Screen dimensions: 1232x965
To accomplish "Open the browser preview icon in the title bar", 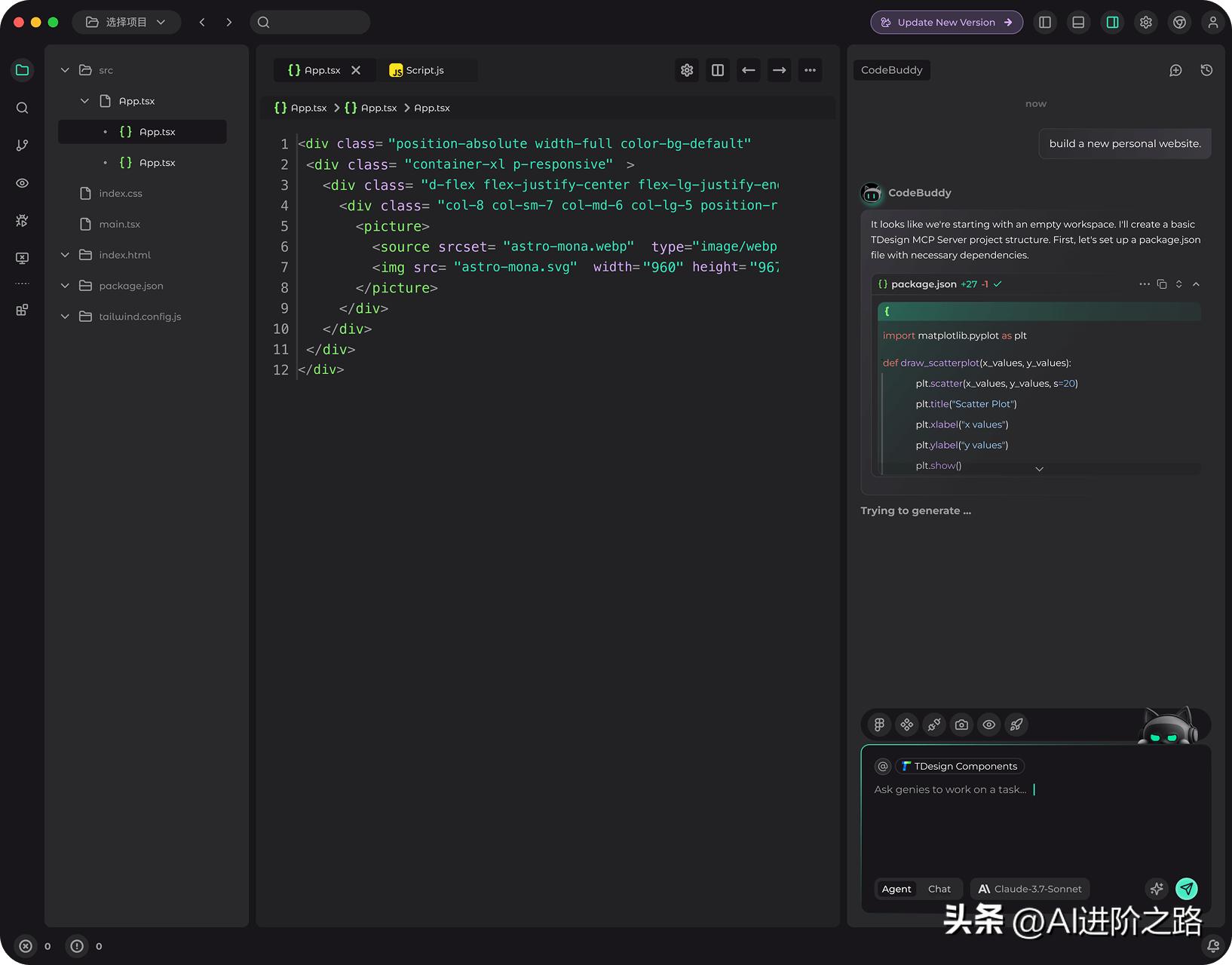I will click(1180, 22).
